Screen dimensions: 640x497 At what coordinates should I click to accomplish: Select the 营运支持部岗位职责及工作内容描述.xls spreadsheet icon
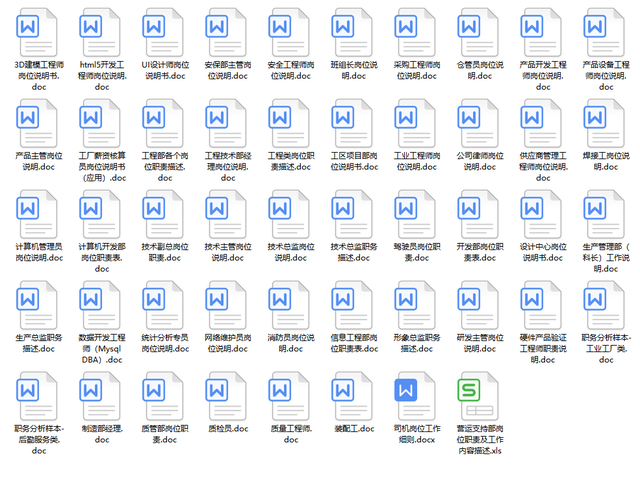pos(478,396)
